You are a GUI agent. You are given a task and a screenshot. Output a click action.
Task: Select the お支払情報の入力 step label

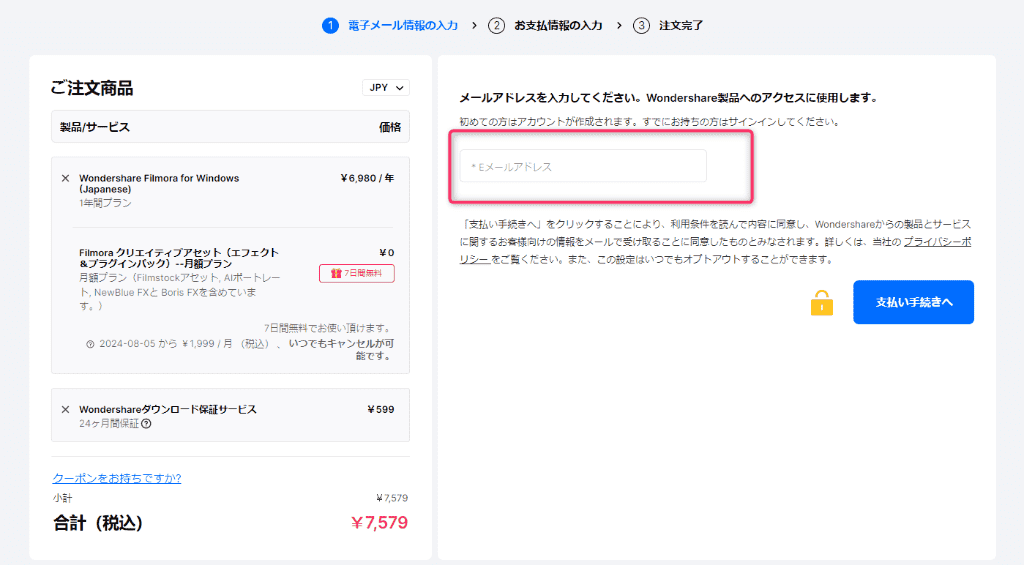click(x=558, y=25)
